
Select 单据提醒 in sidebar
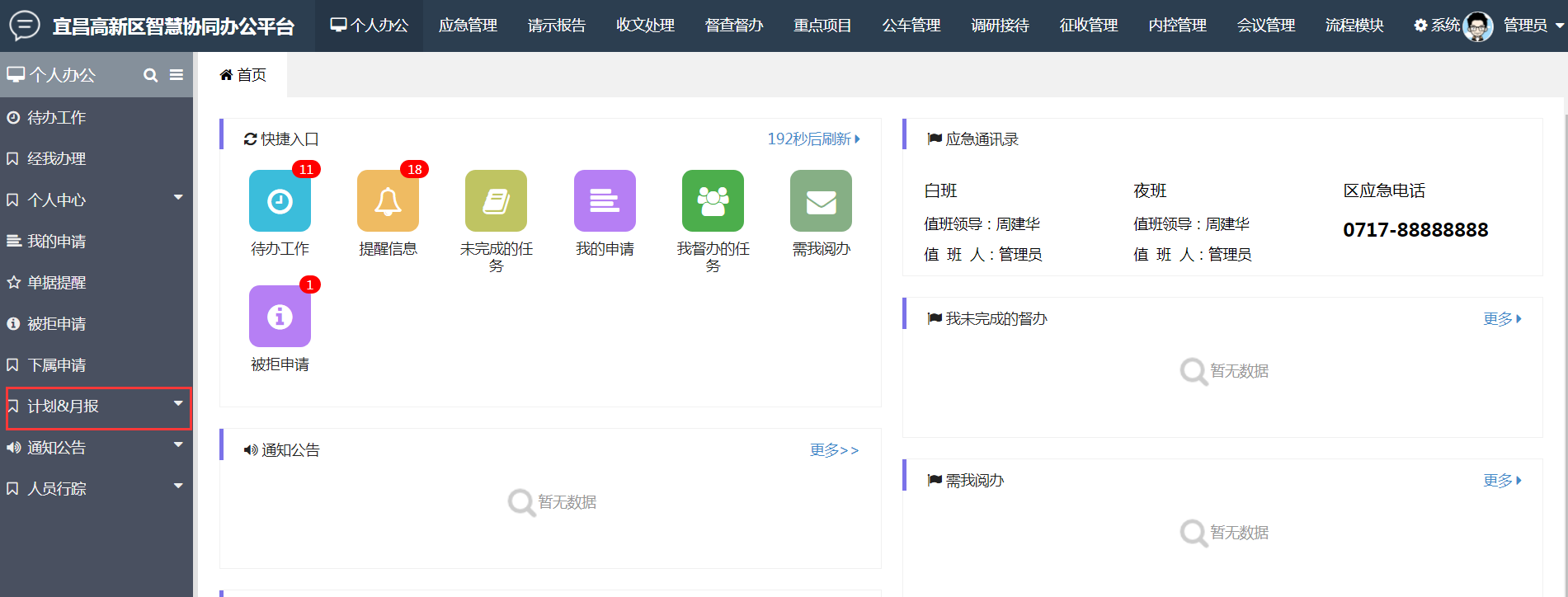click(97, 282)
